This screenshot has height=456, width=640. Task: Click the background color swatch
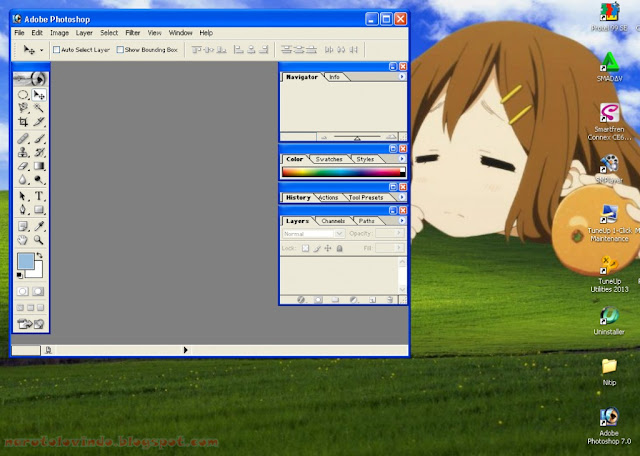tap(38, 272)
